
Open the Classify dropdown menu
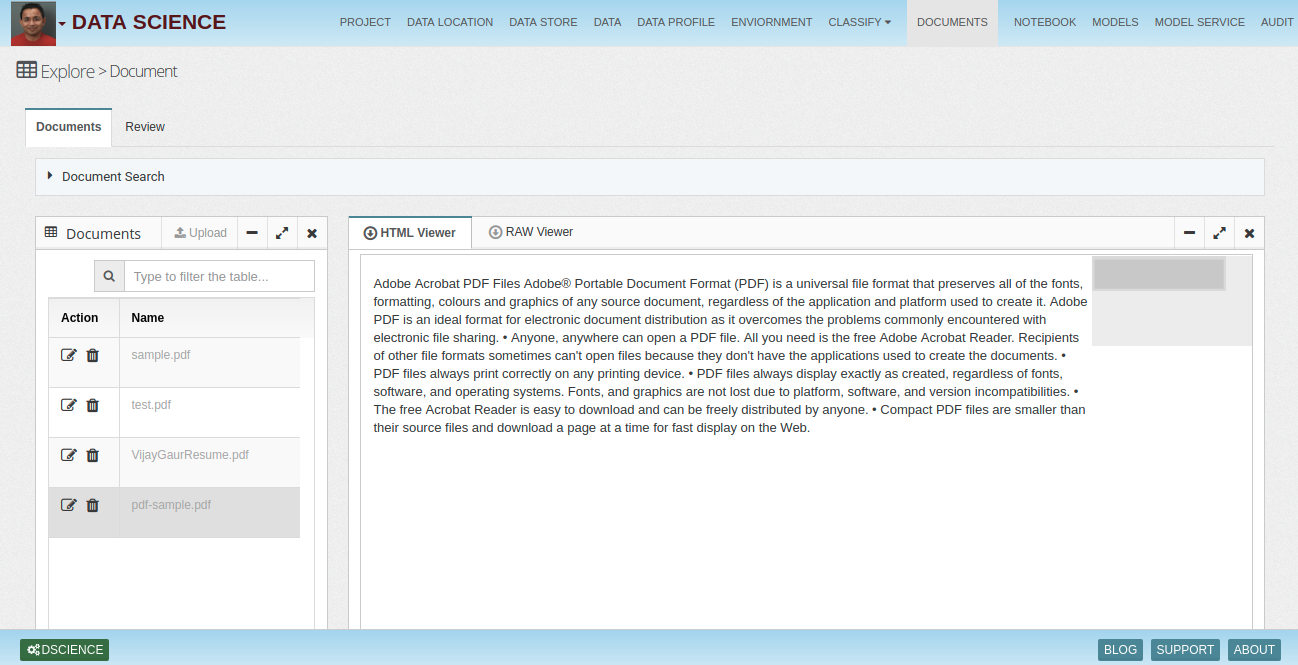(x=859, y=22)
